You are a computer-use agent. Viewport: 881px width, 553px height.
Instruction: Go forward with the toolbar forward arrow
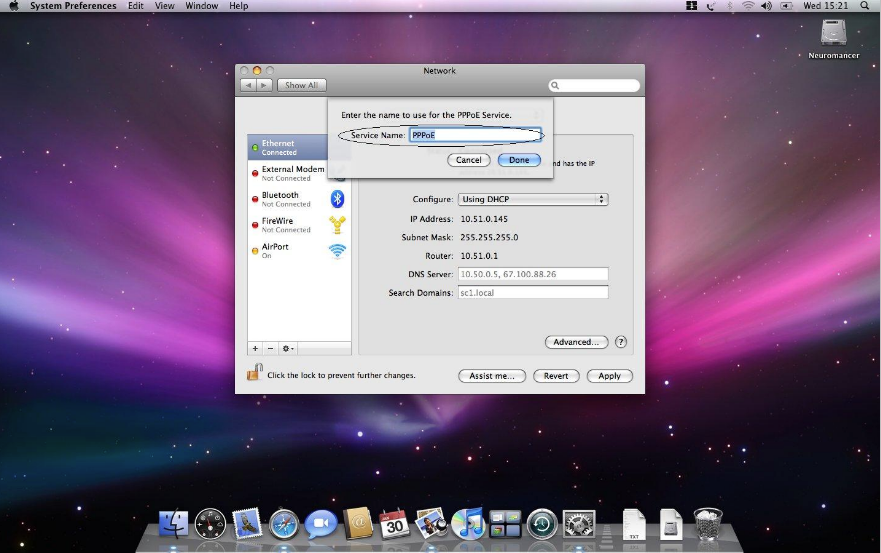264,85
